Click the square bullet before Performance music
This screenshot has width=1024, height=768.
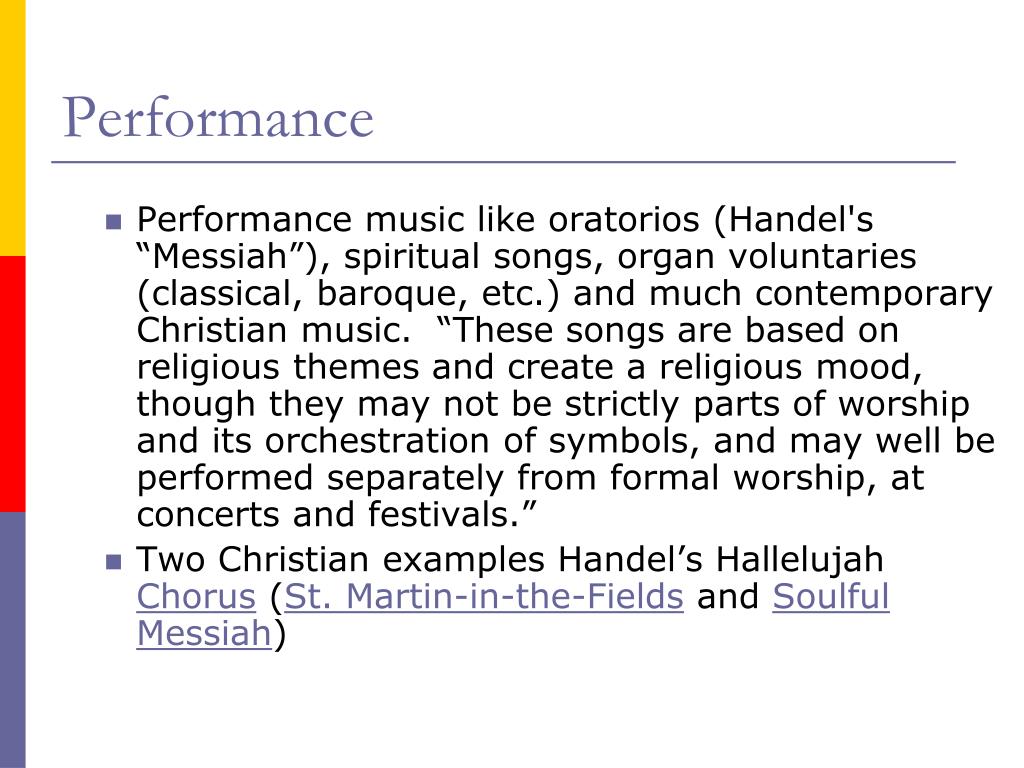pyautogui.click(x=114, y=222)
